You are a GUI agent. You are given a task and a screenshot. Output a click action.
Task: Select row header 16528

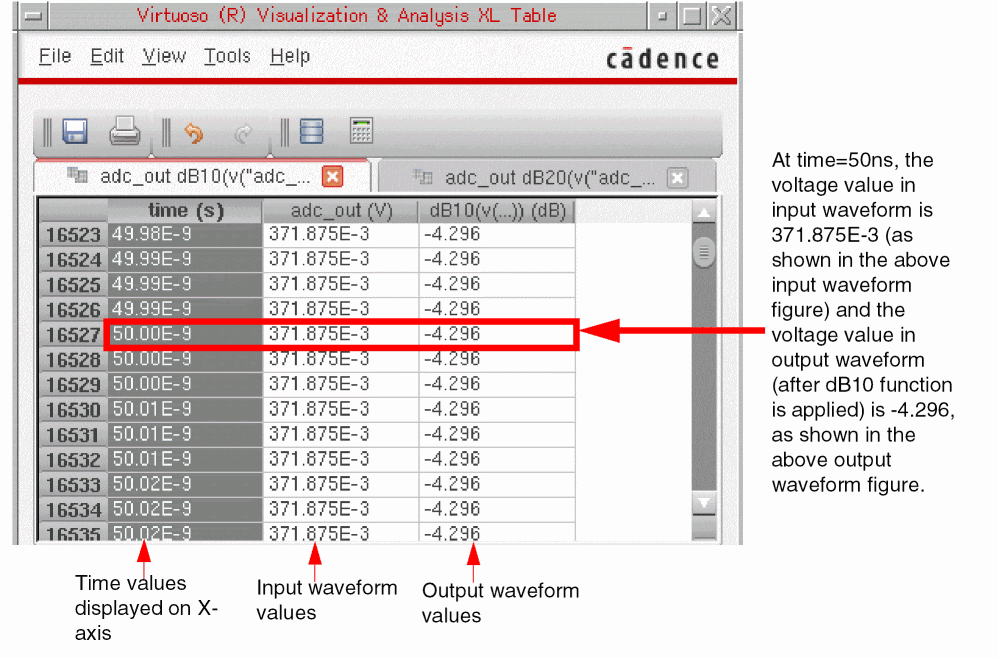coord(73,359)
